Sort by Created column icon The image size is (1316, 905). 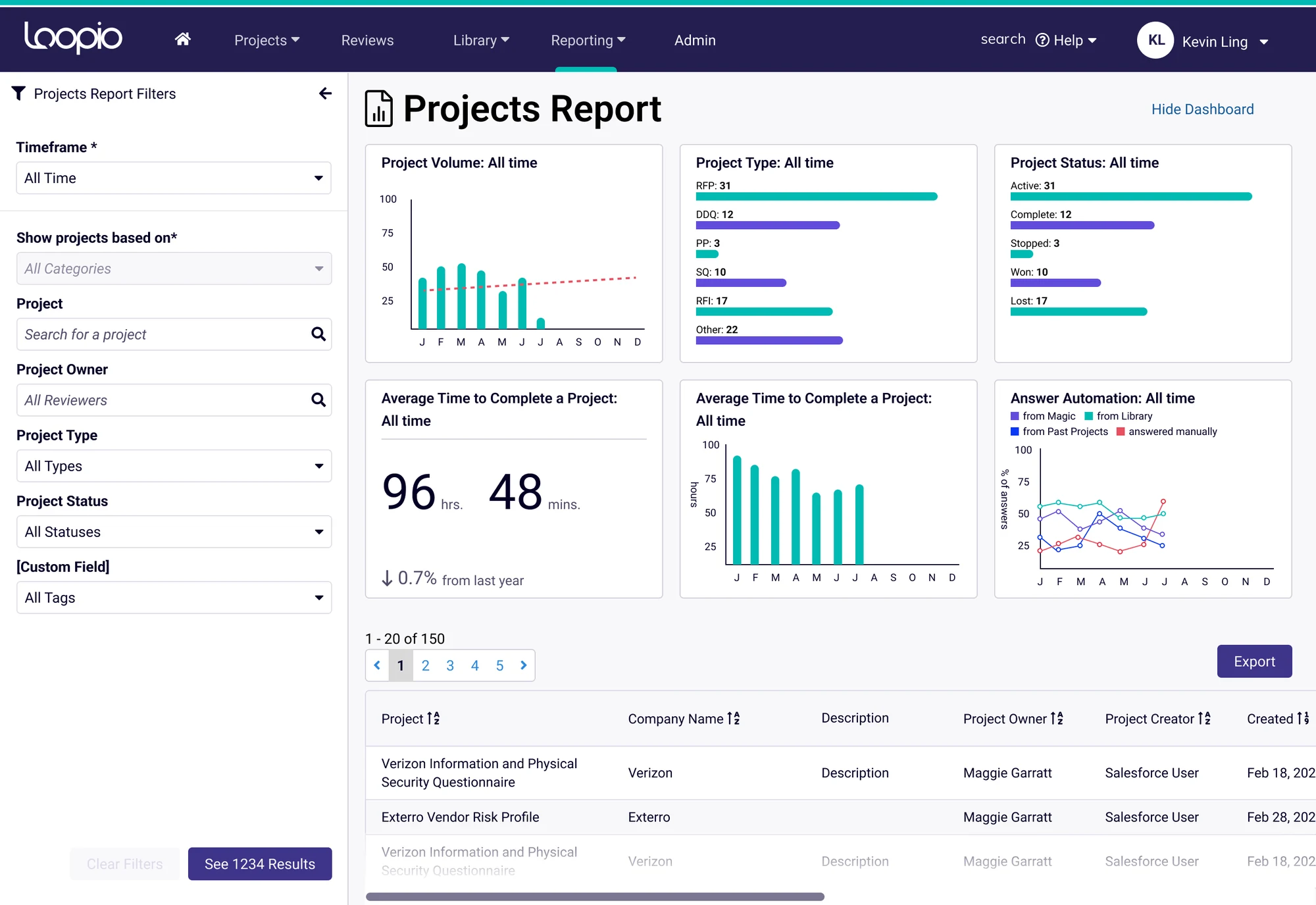[x=1303, y=719]
